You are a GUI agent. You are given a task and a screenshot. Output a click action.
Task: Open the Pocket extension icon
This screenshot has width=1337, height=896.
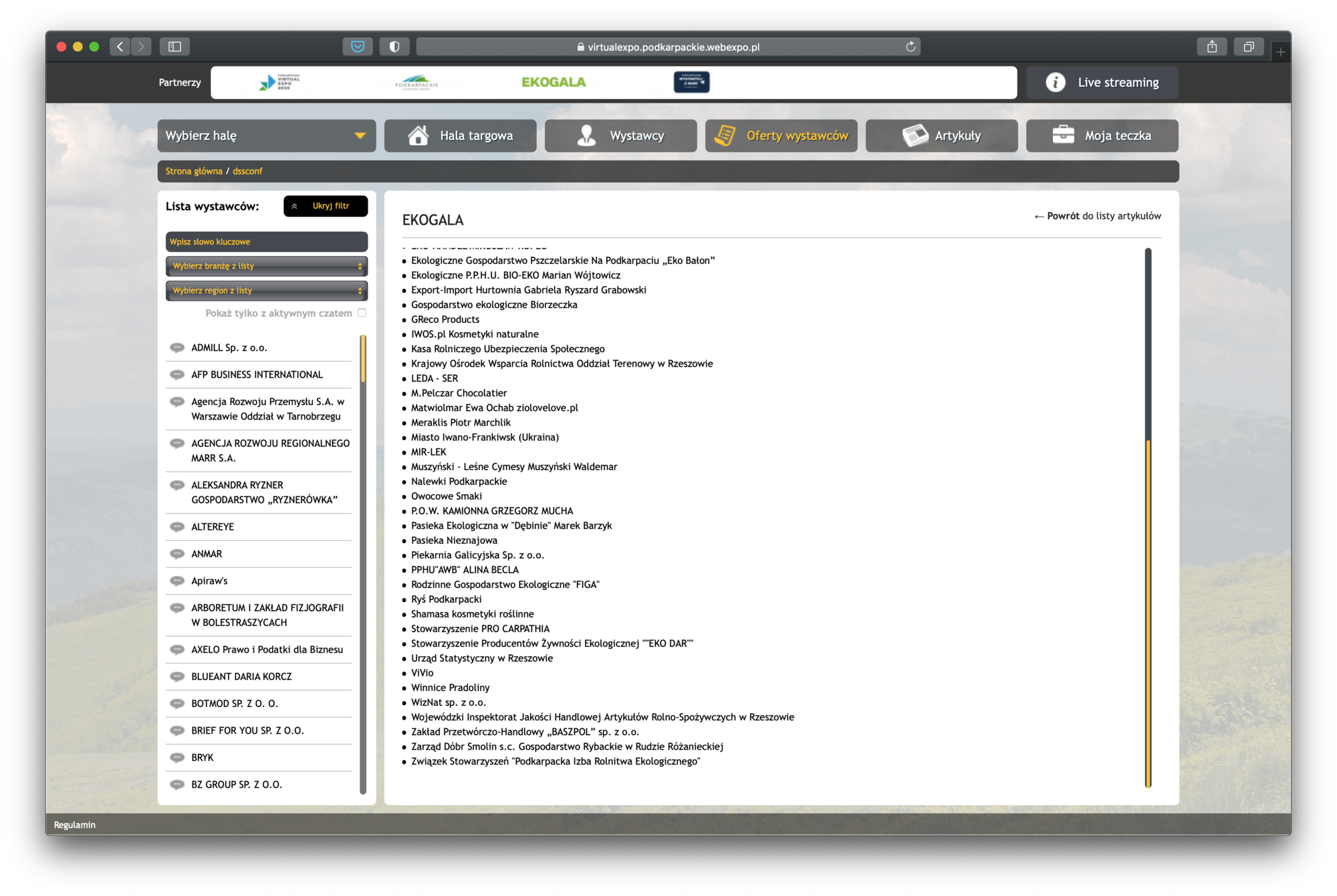(x=358, y=46)
